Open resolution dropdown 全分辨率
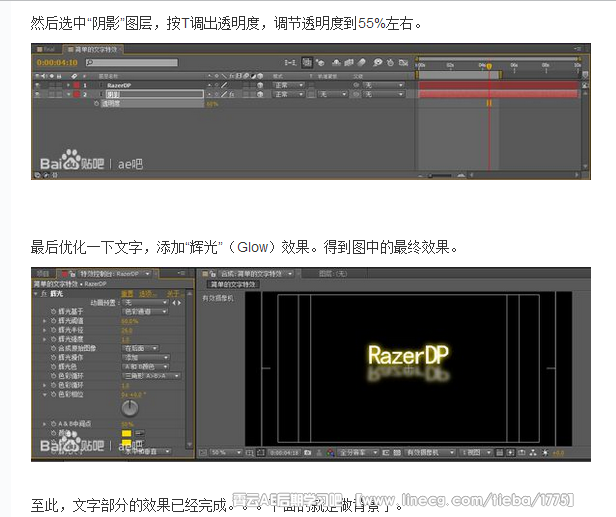The height and width of the screenshot is (517, 616). point(358,453)
